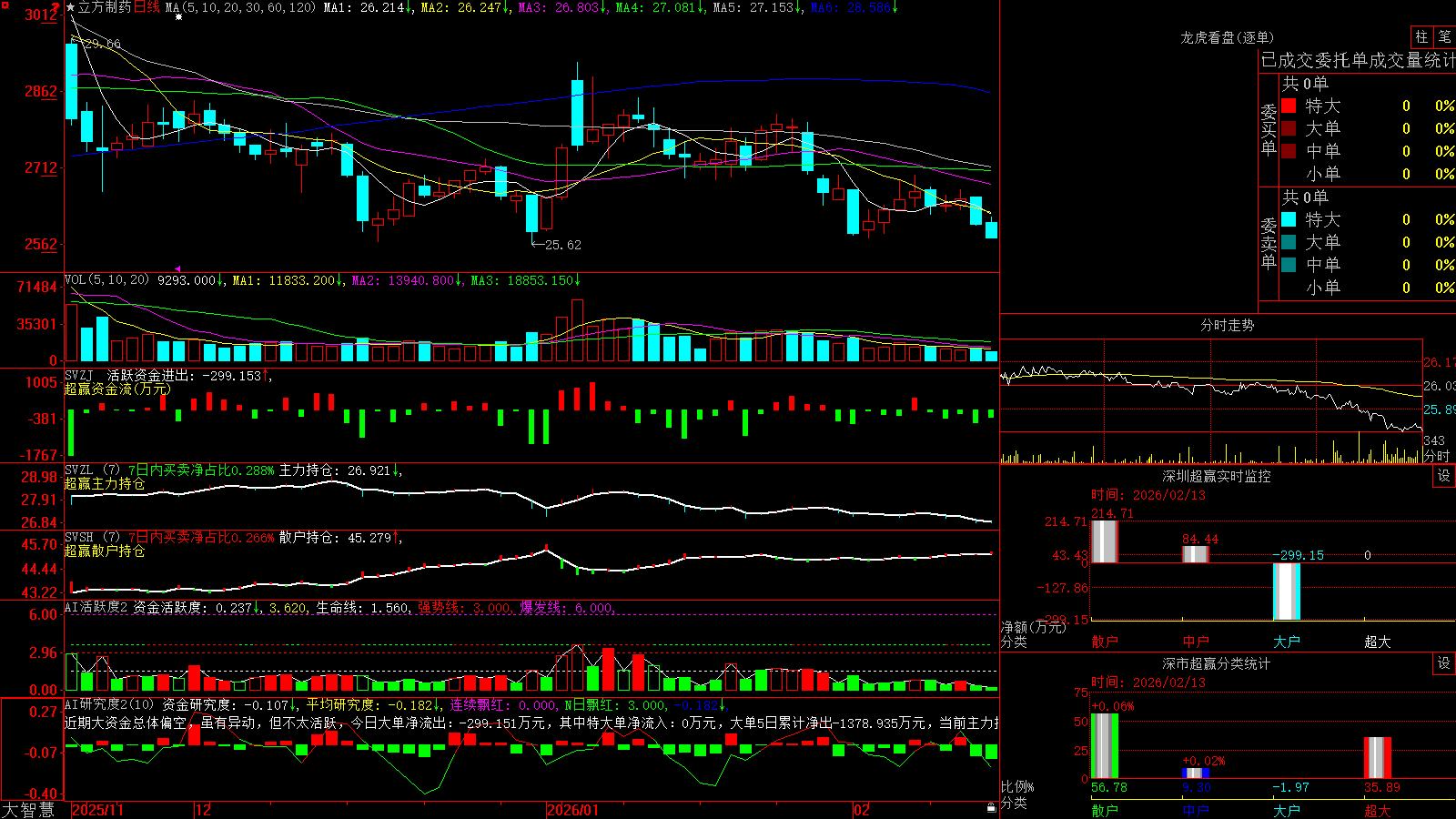Click the 时间: 2026/02/13 in 深圳超赢实时监控
The image size is (1456, 819).
point(1148,495)
